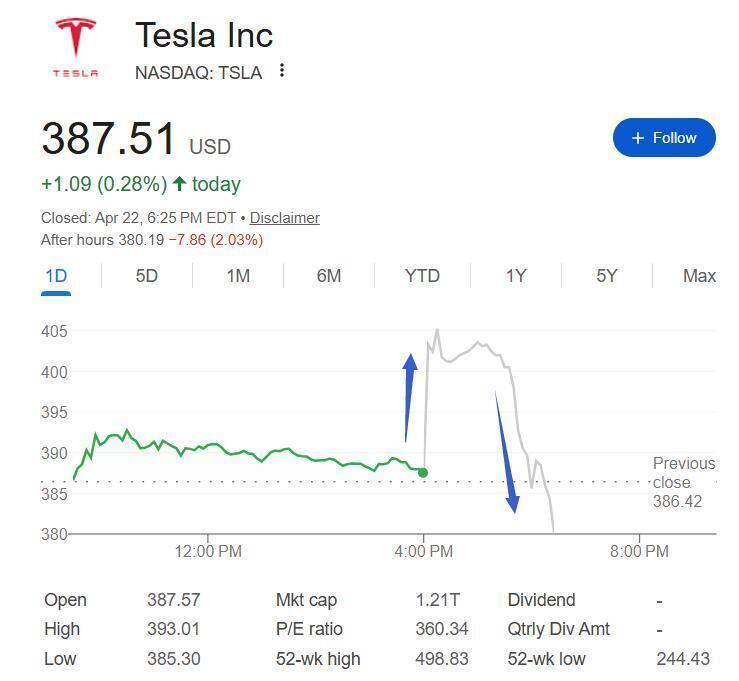This screenshot has width=739, height=681.
Task: Switch to the 5Y chart tab
Action: (607, 276)
